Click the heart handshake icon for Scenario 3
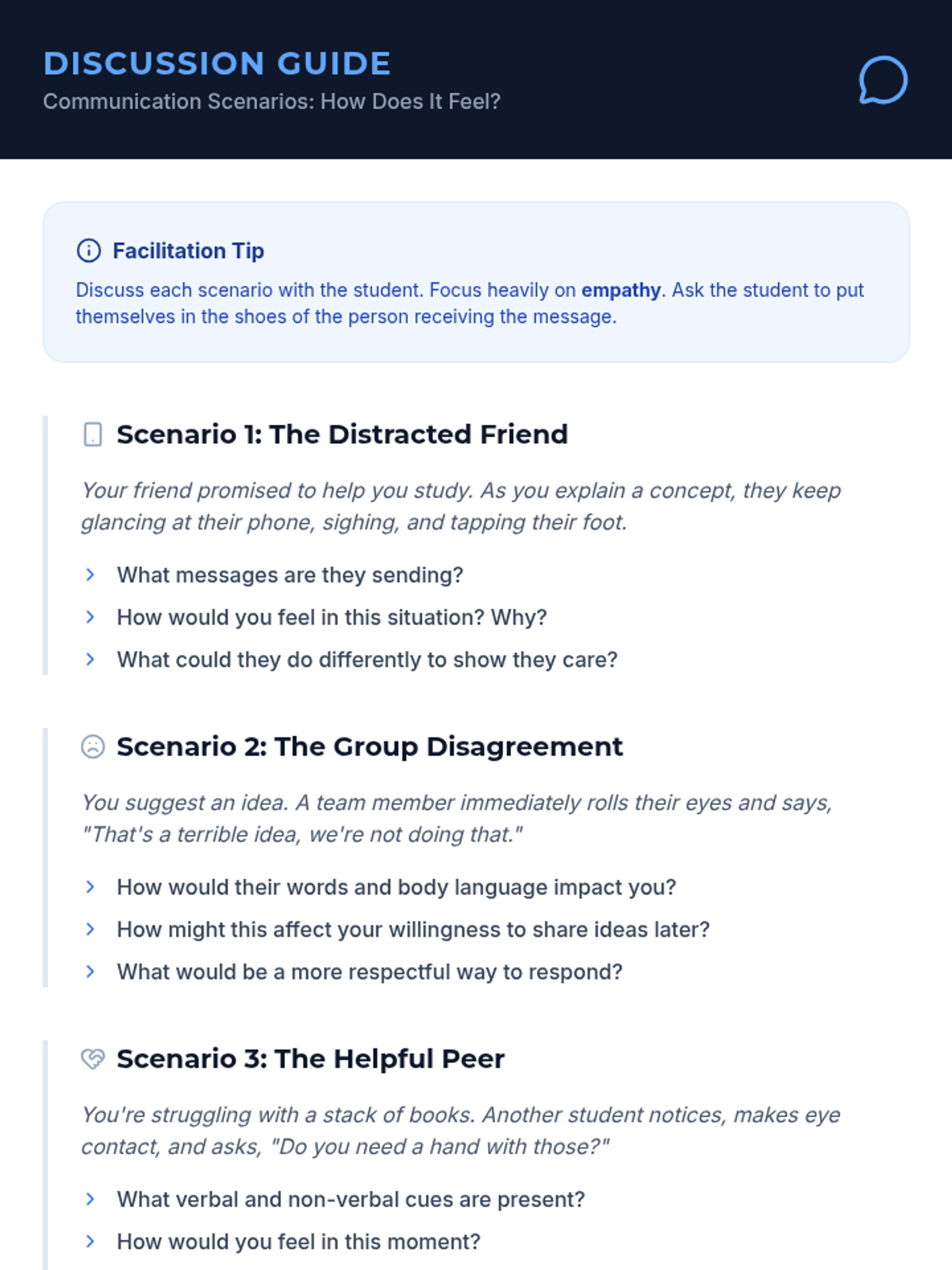The image size is (952, 1270). (x=93, y=1059)
